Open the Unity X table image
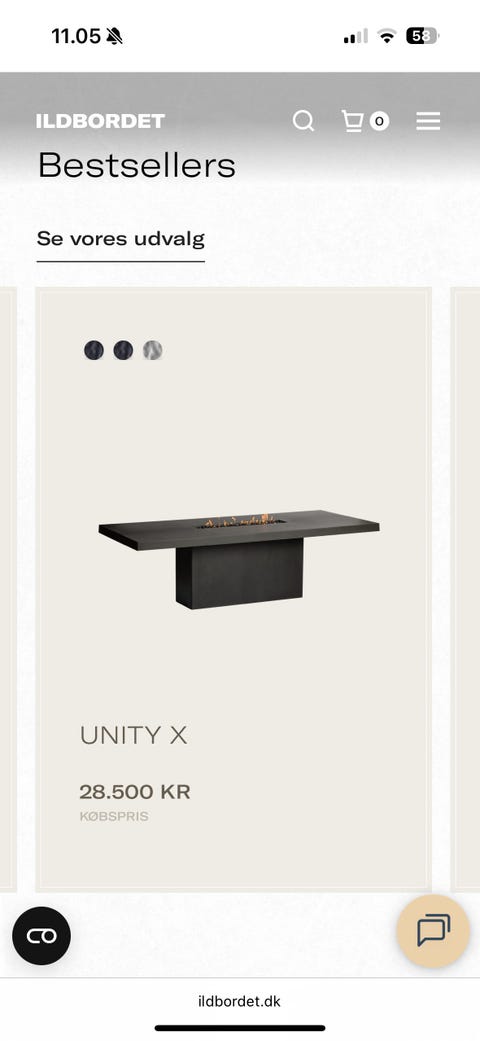The image size is (480, 1041). 239,559
